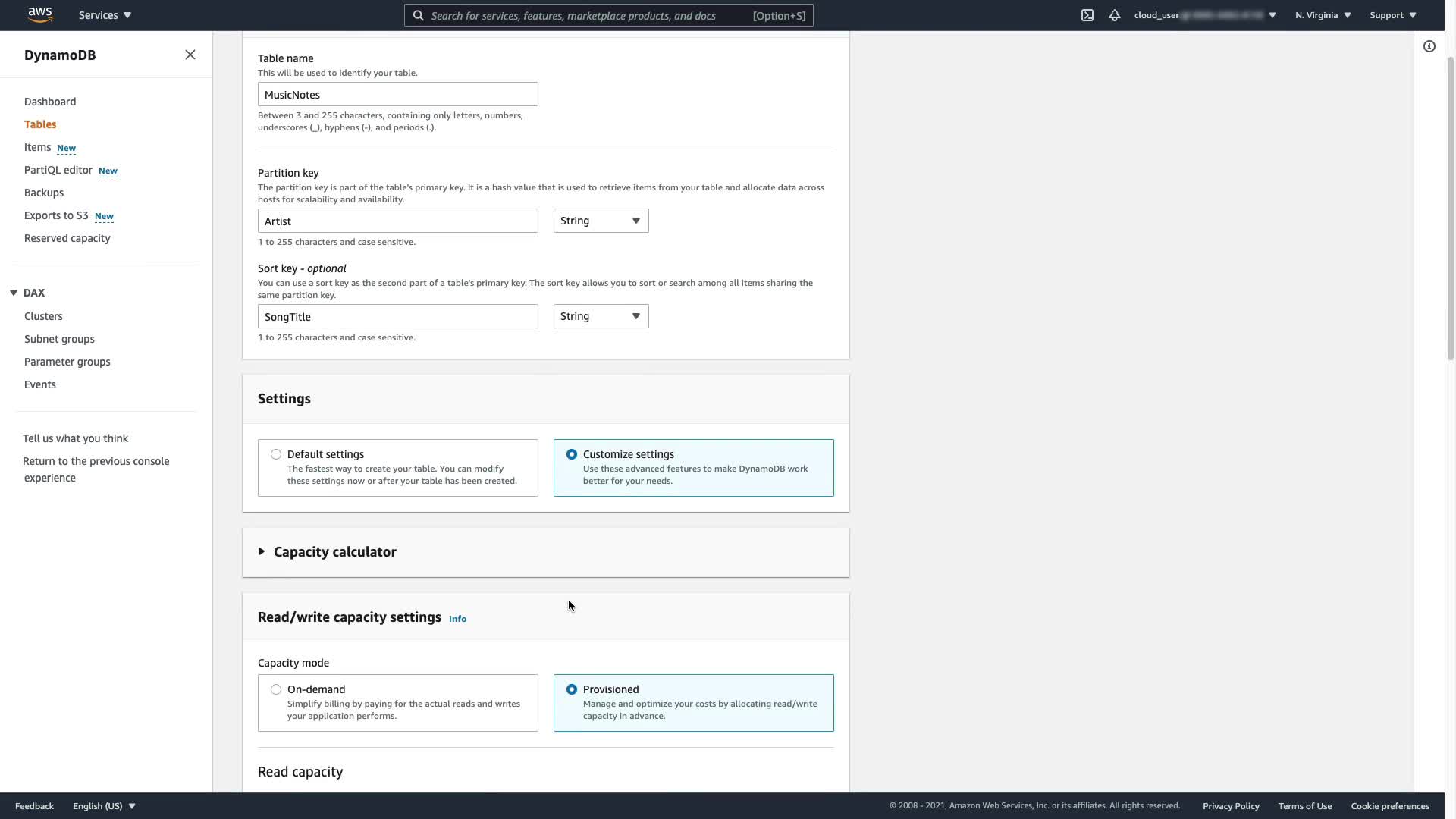Image resolution: width=1456 pixels, height=819 pixels.
Task: Choose the Provisioned capacity mode
Action: (x=572, y=689)
